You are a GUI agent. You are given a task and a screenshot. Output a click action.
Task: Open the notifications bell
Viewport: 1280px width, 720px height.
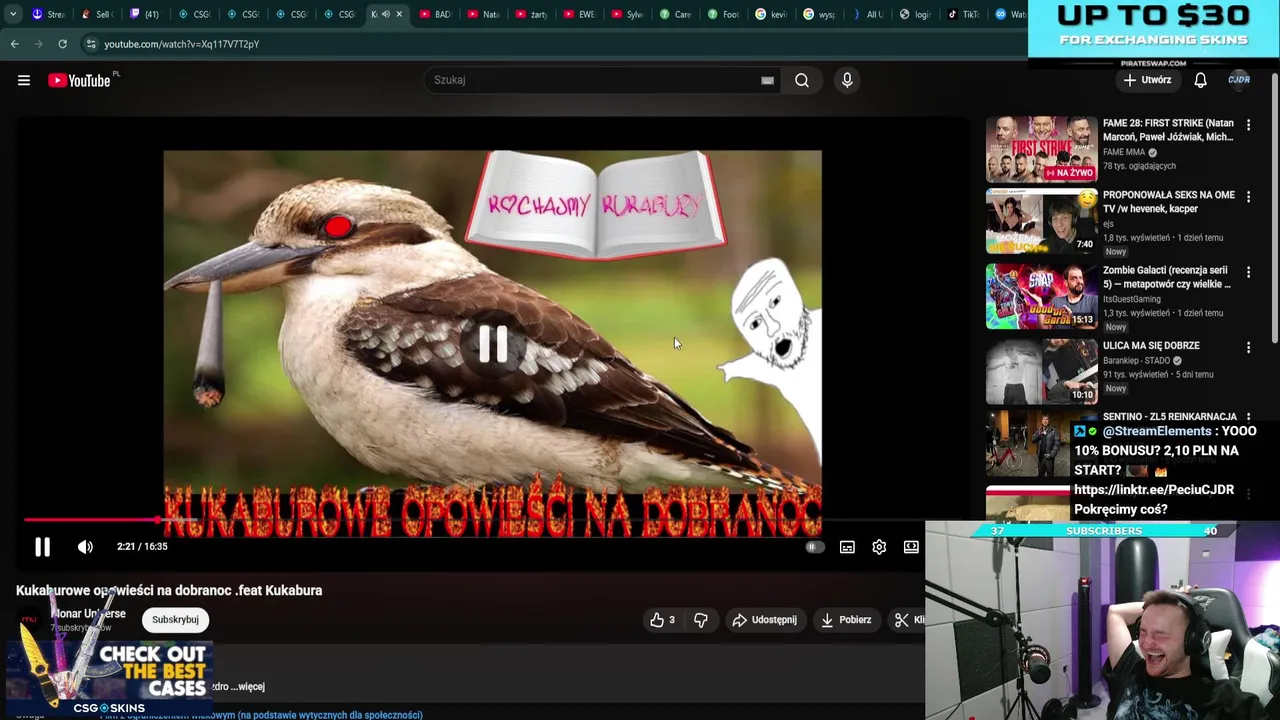[x=1200, y=80]
